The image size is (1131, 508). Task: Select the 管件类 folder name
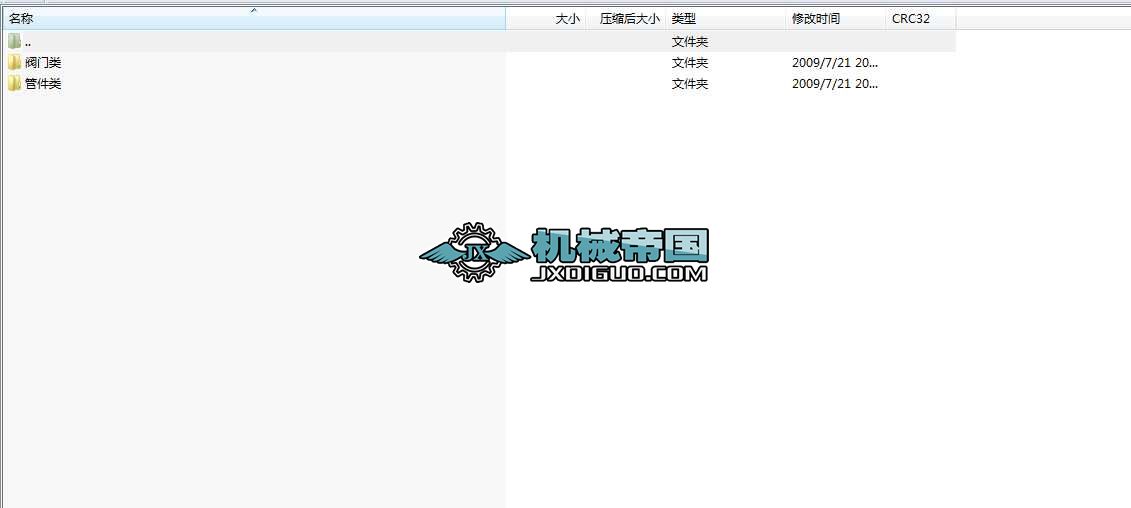coord(43,84)
